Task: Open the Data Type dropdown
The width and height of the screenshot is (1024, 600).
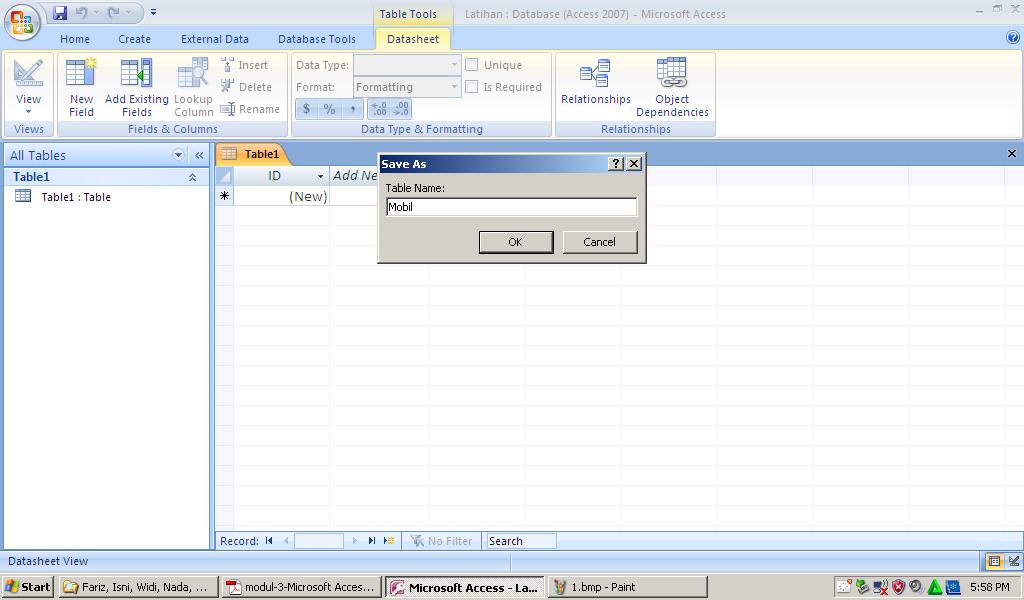Action: pos(455,64)
